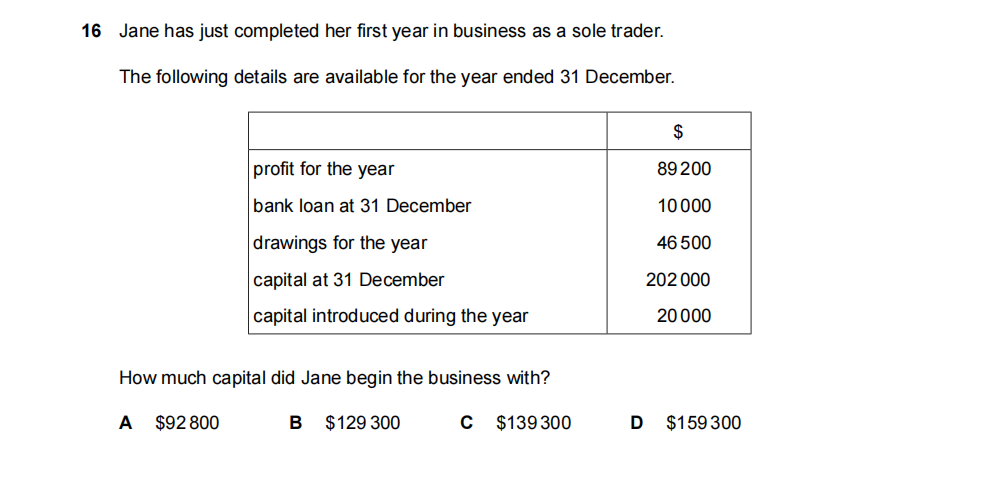Select the 'drawings for the year' label
The height and width of the screenshot is (491, 1002).
[x=340, y=243]
